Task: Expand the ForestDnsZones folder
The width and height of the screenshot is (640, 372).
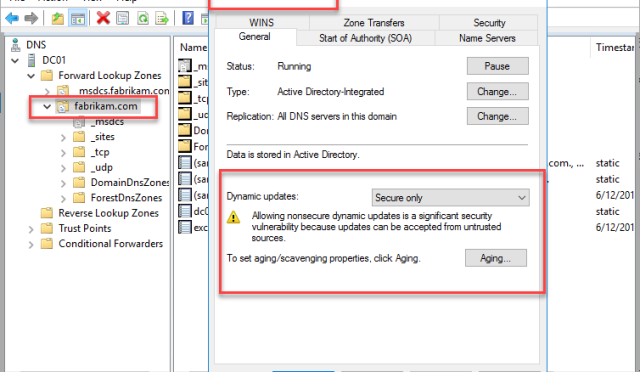Action: (63, 199)
